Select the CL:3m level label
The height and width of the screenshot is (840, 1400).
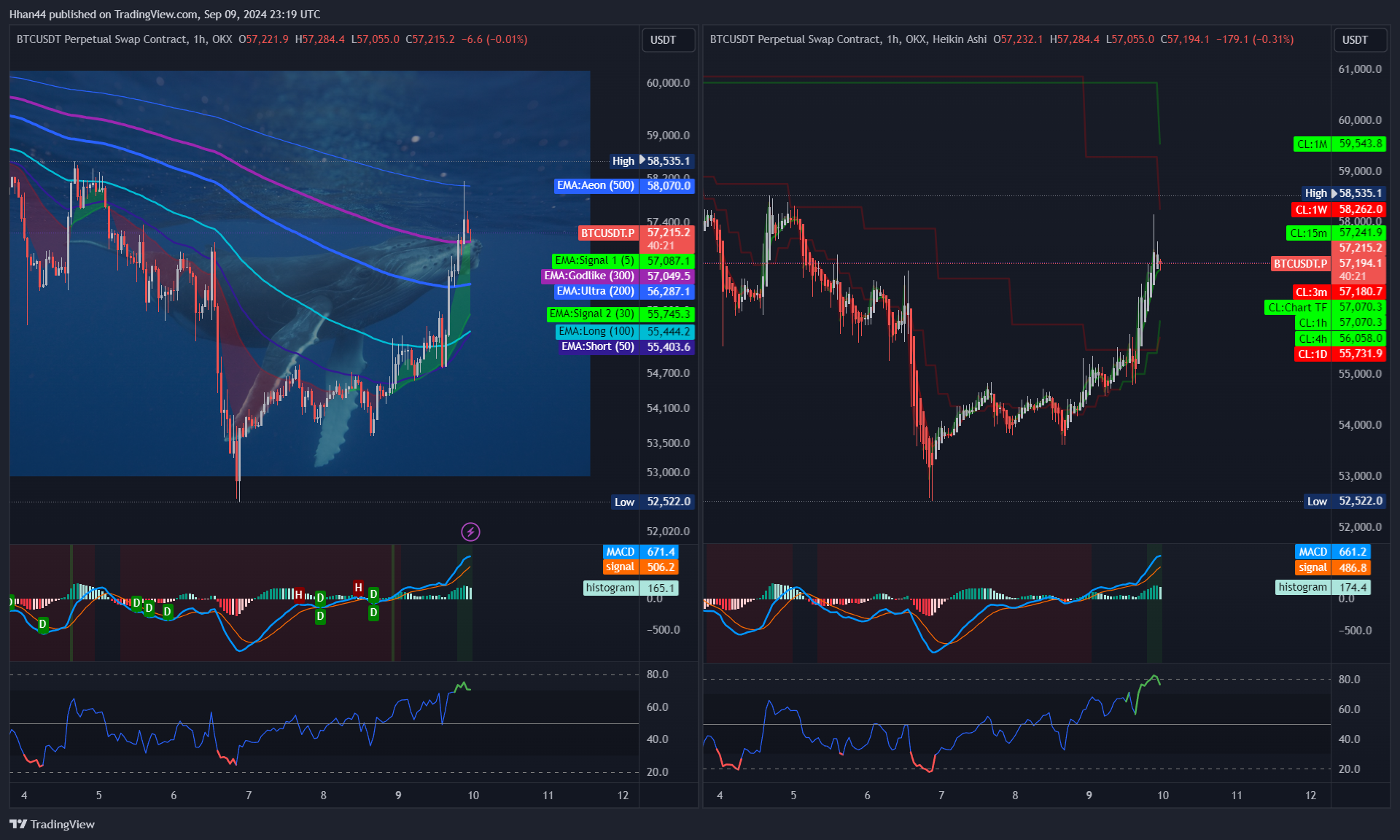[1312, 292]
